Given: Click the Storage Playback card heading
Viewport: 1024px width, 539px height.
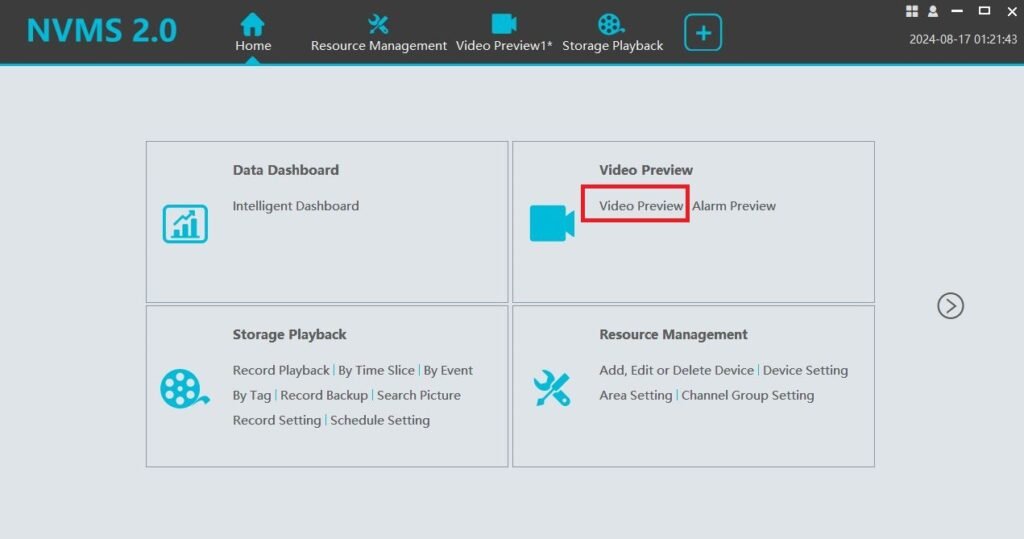Looking at the screenshot, I should (x=289, y=335).
